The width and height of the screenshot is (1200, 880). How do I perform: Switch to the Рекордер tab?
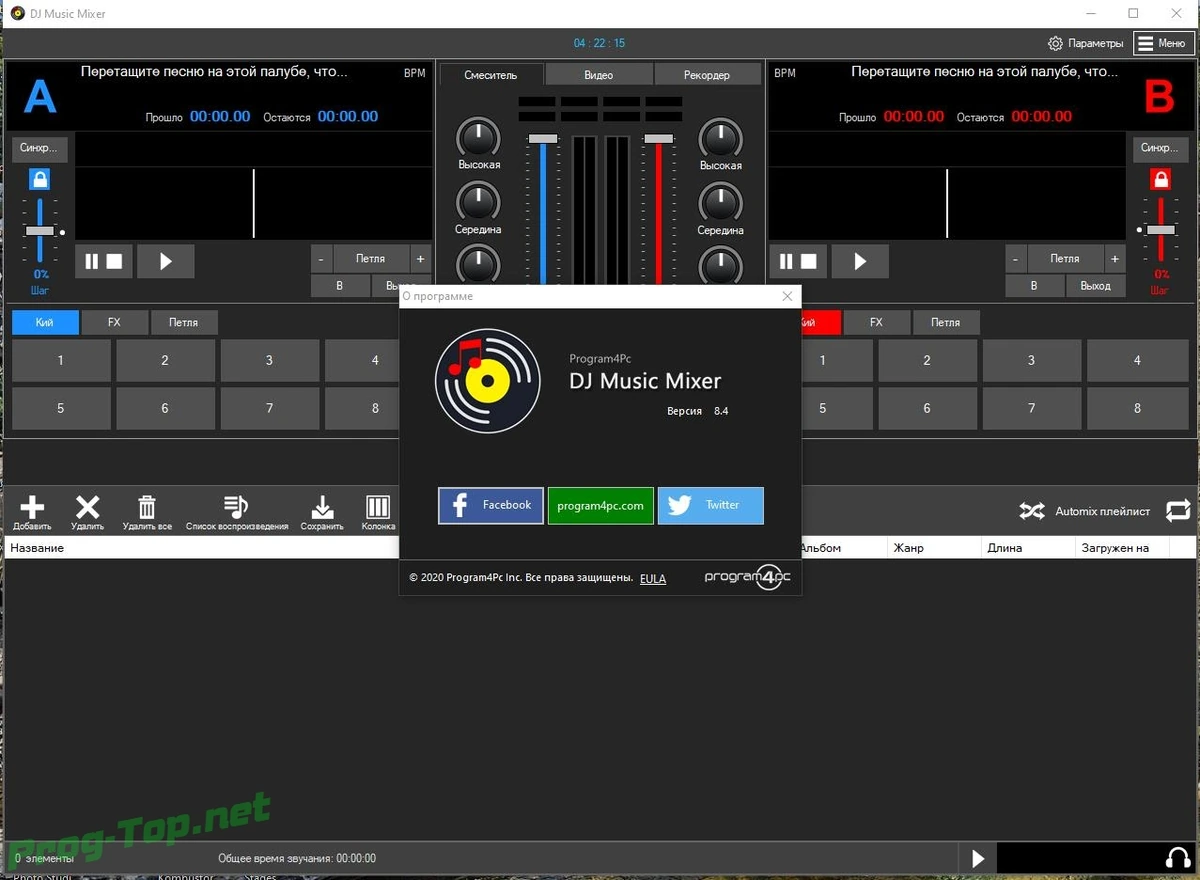(x=707, y=75)
